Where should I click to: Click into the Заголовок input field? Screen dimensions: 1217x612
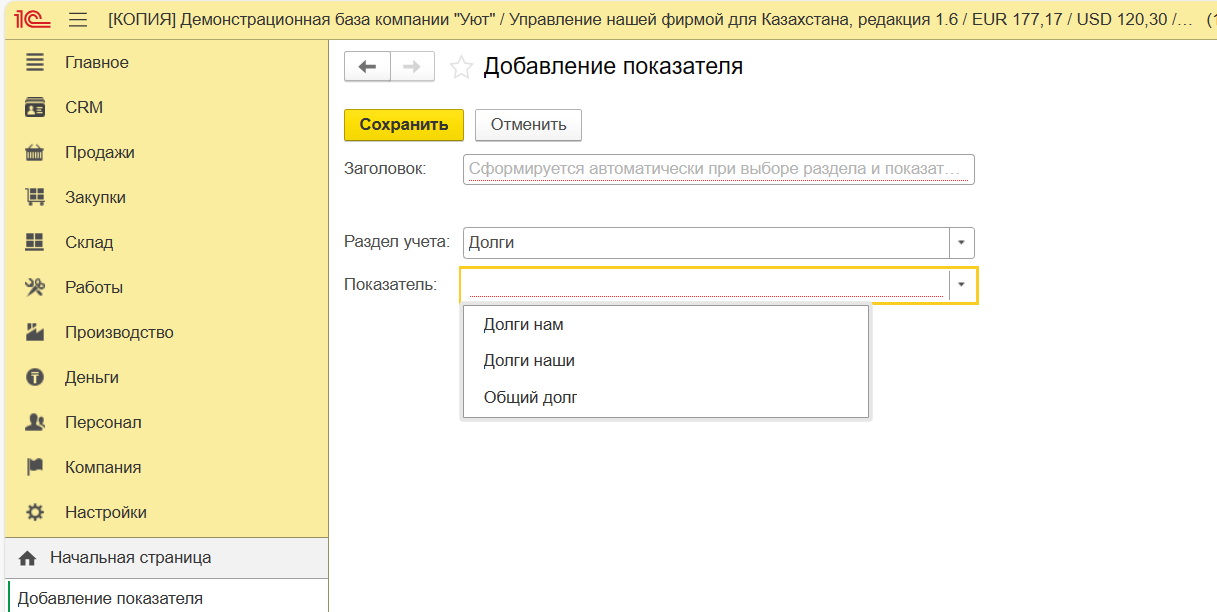click(718, 169)
